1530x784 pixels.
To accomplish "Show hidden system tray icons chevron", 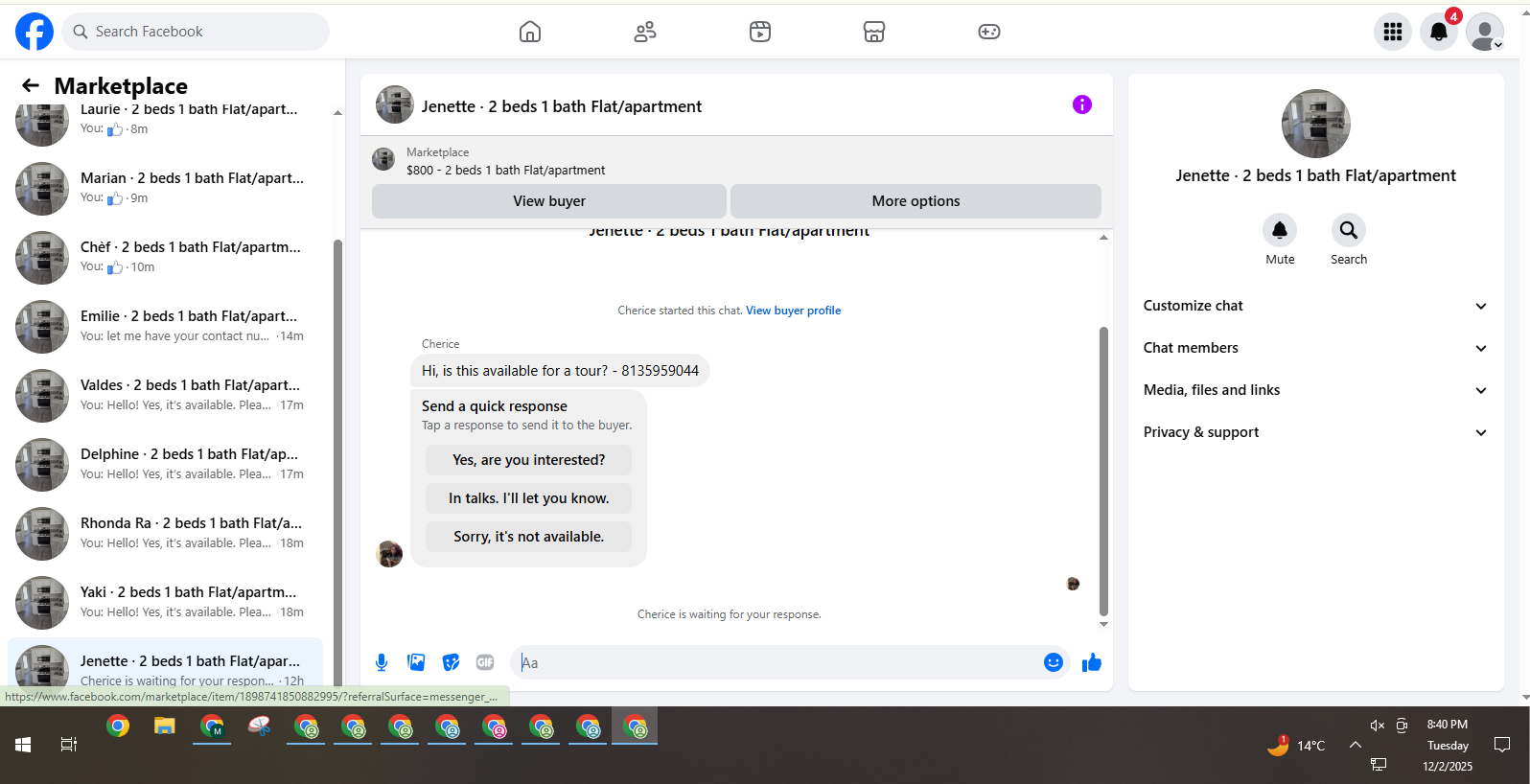I will (x=1356, y=745).
